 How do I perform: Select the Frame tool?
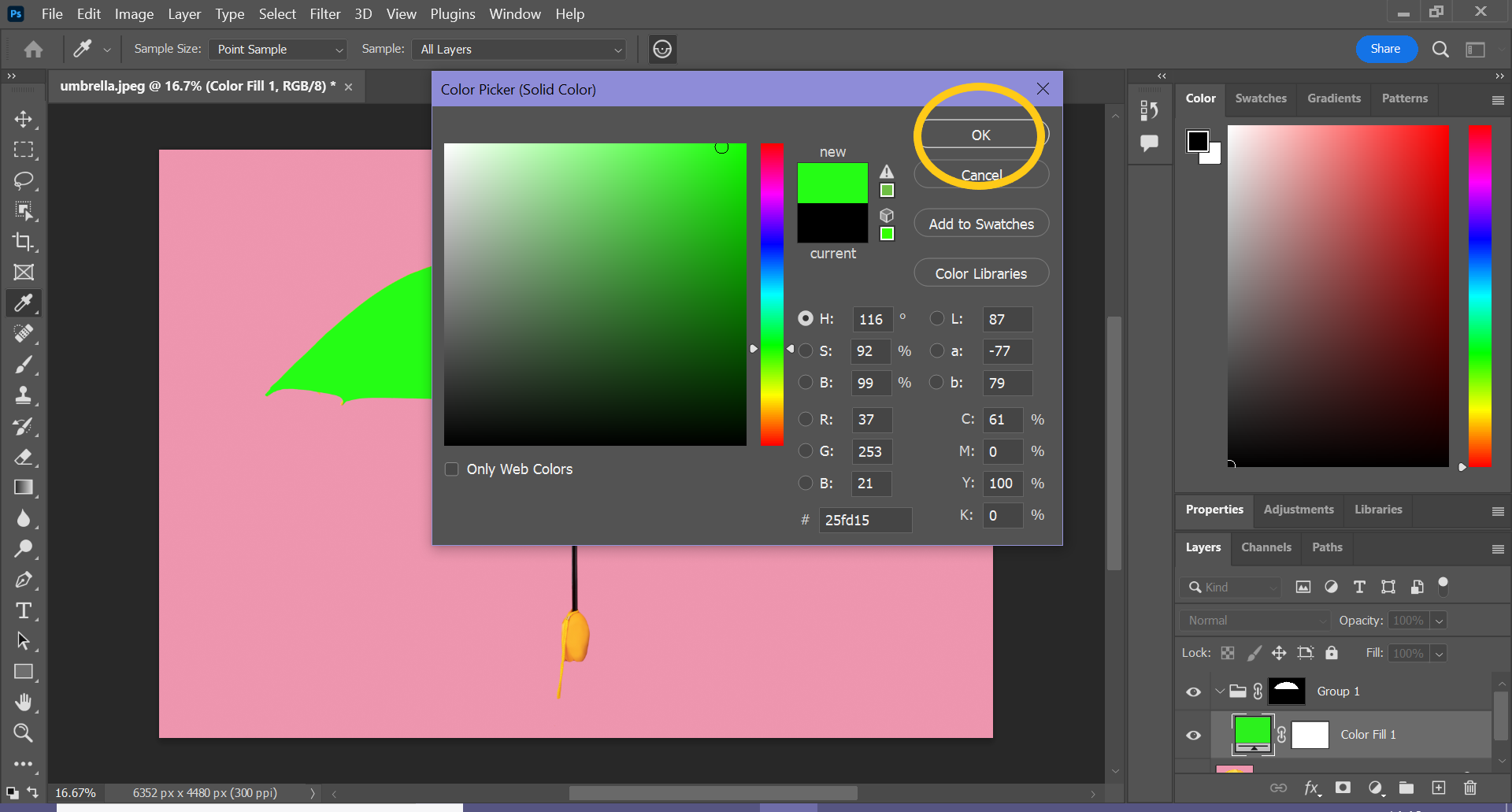tap(24, 273)
